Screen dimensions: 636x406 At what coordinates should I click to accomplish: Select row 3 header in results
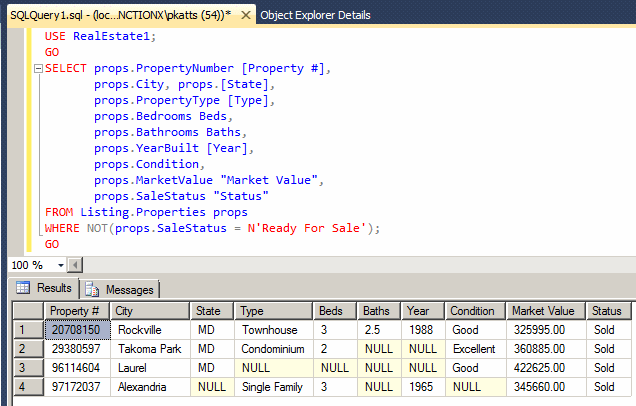pos(28,368)
